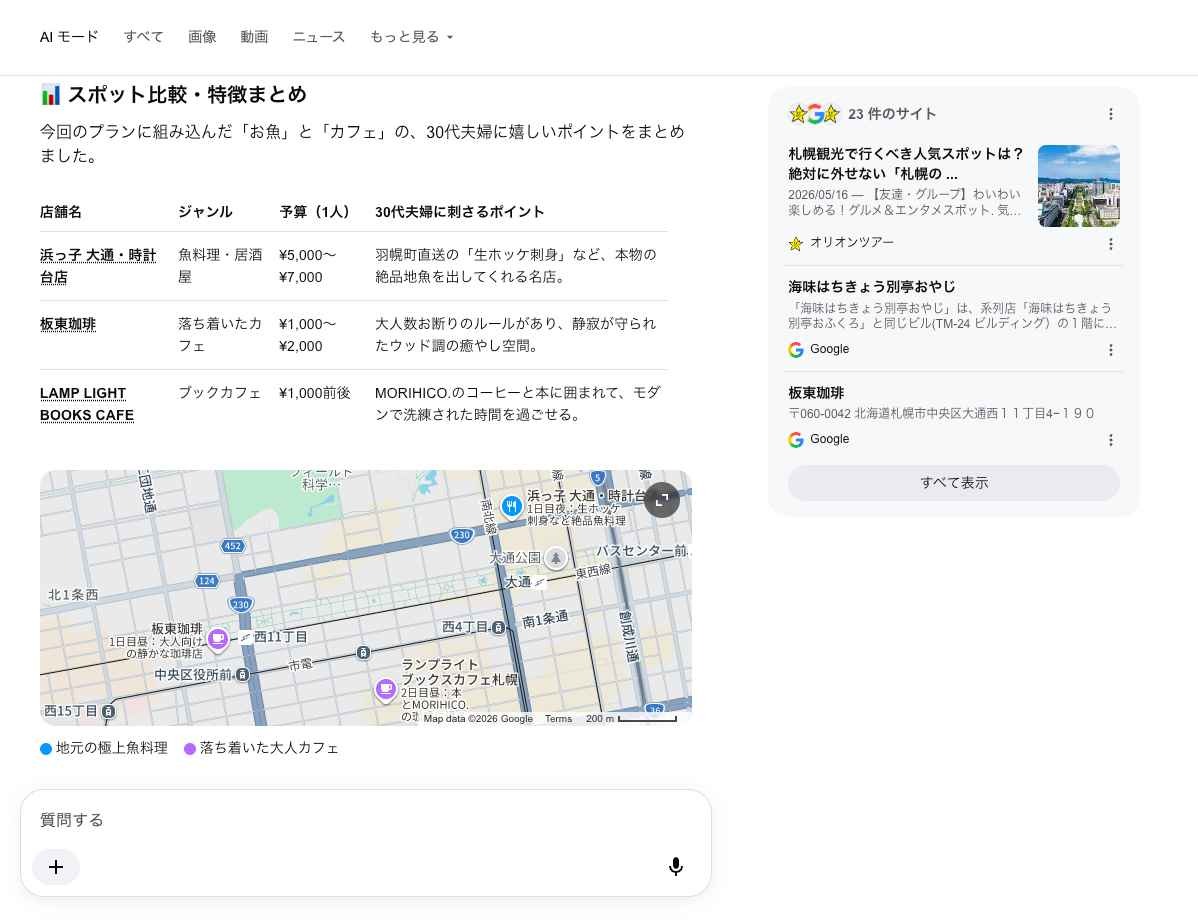The height and width of the screenshot is (920, 1198).
Task: Click the Map data ©2026 Google text
Action: [x=478, y=719]
